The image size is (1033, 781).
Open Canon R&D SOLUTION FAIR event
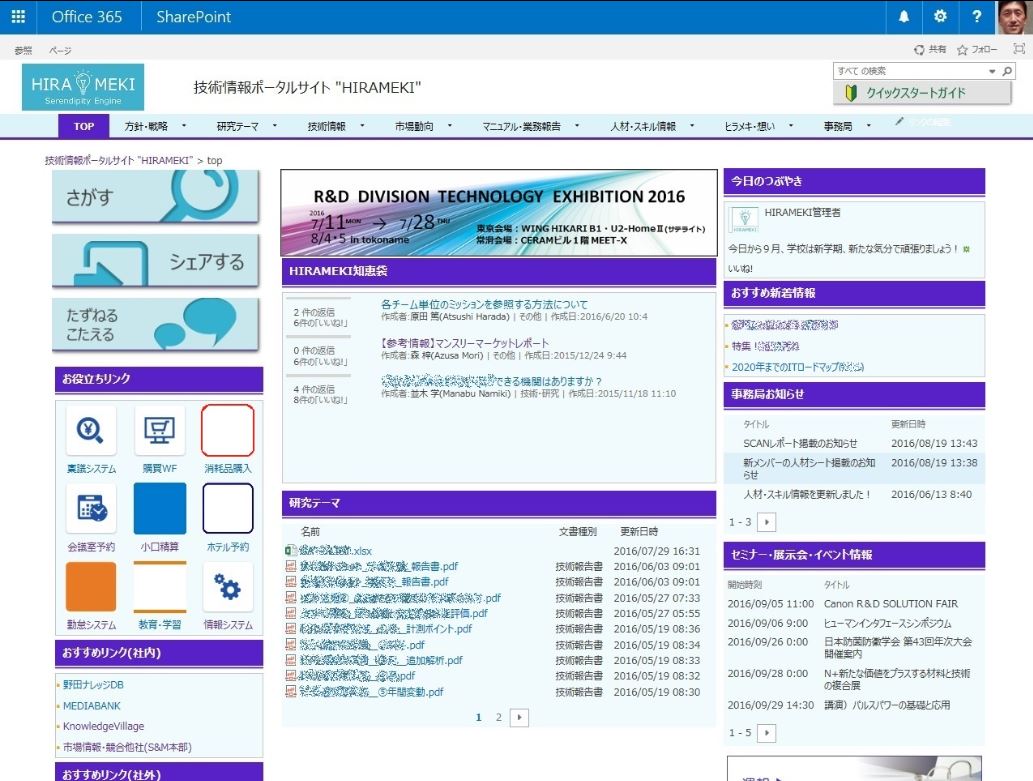click(891, 603)
